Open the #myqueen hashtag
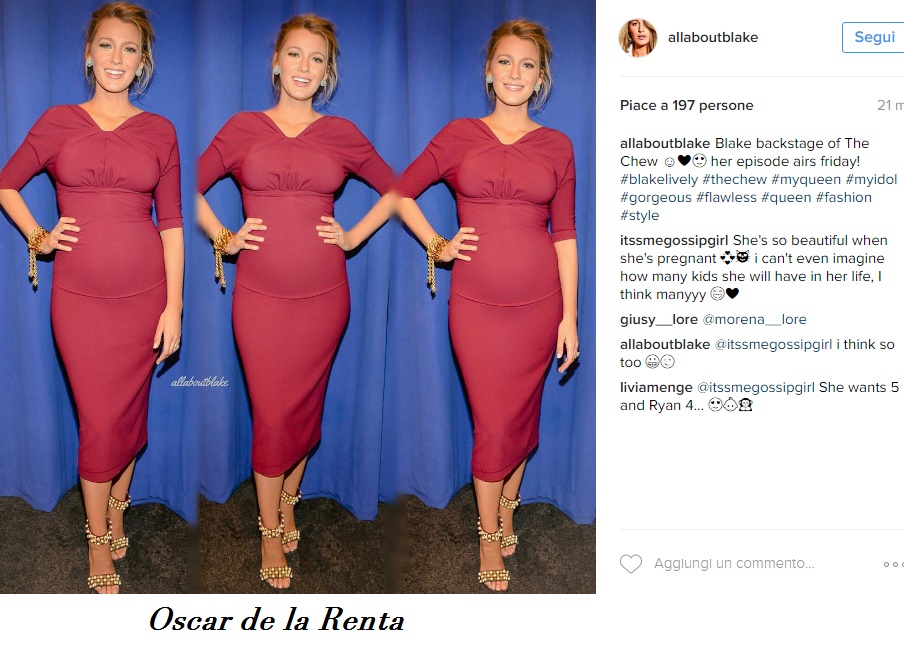This screenshot has width=904, height=645. pyautogui.click(x=806, y=179)
